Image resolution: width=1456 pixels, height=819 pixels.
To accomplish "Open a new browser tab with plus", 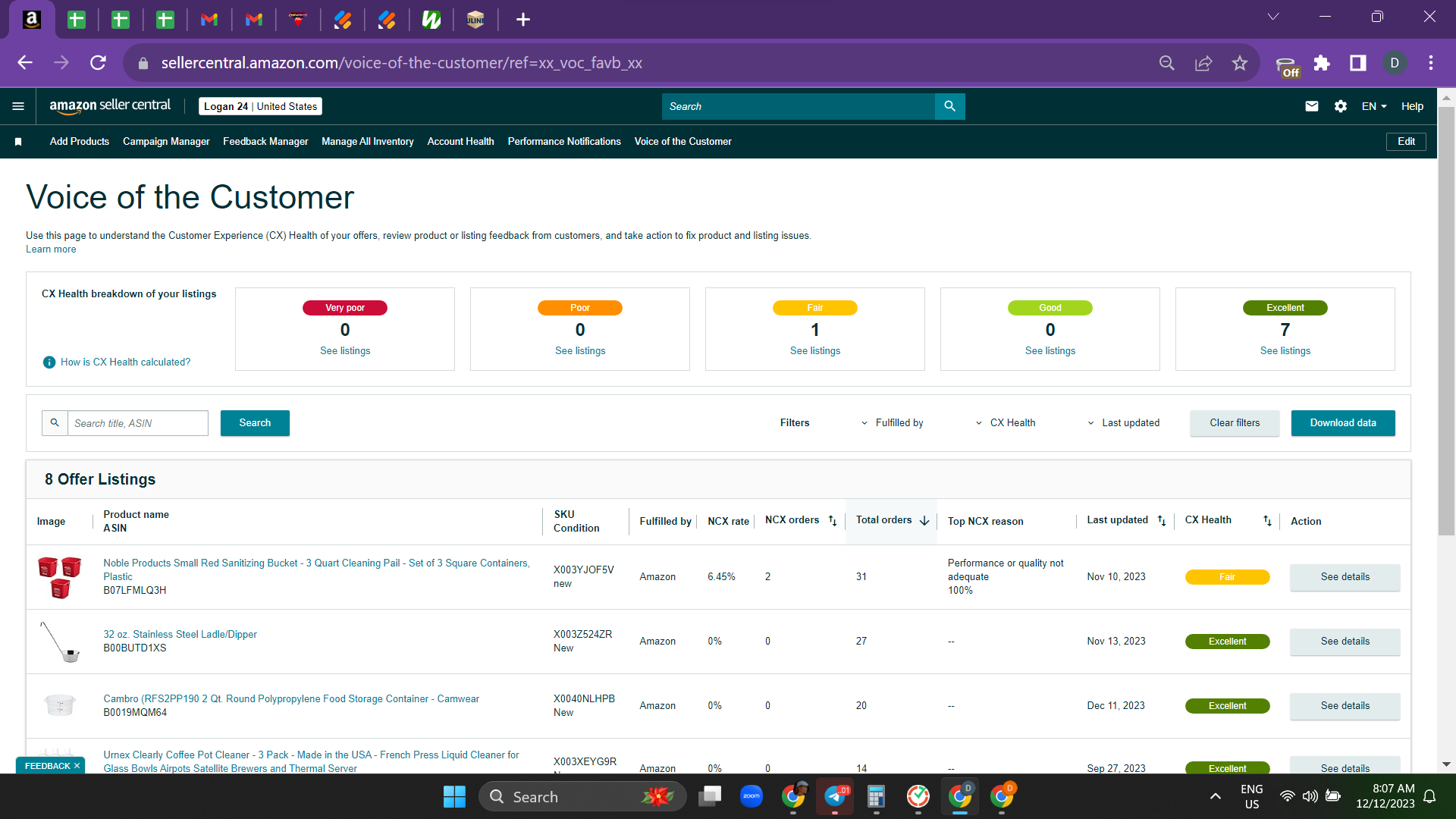I will [523, 20].
